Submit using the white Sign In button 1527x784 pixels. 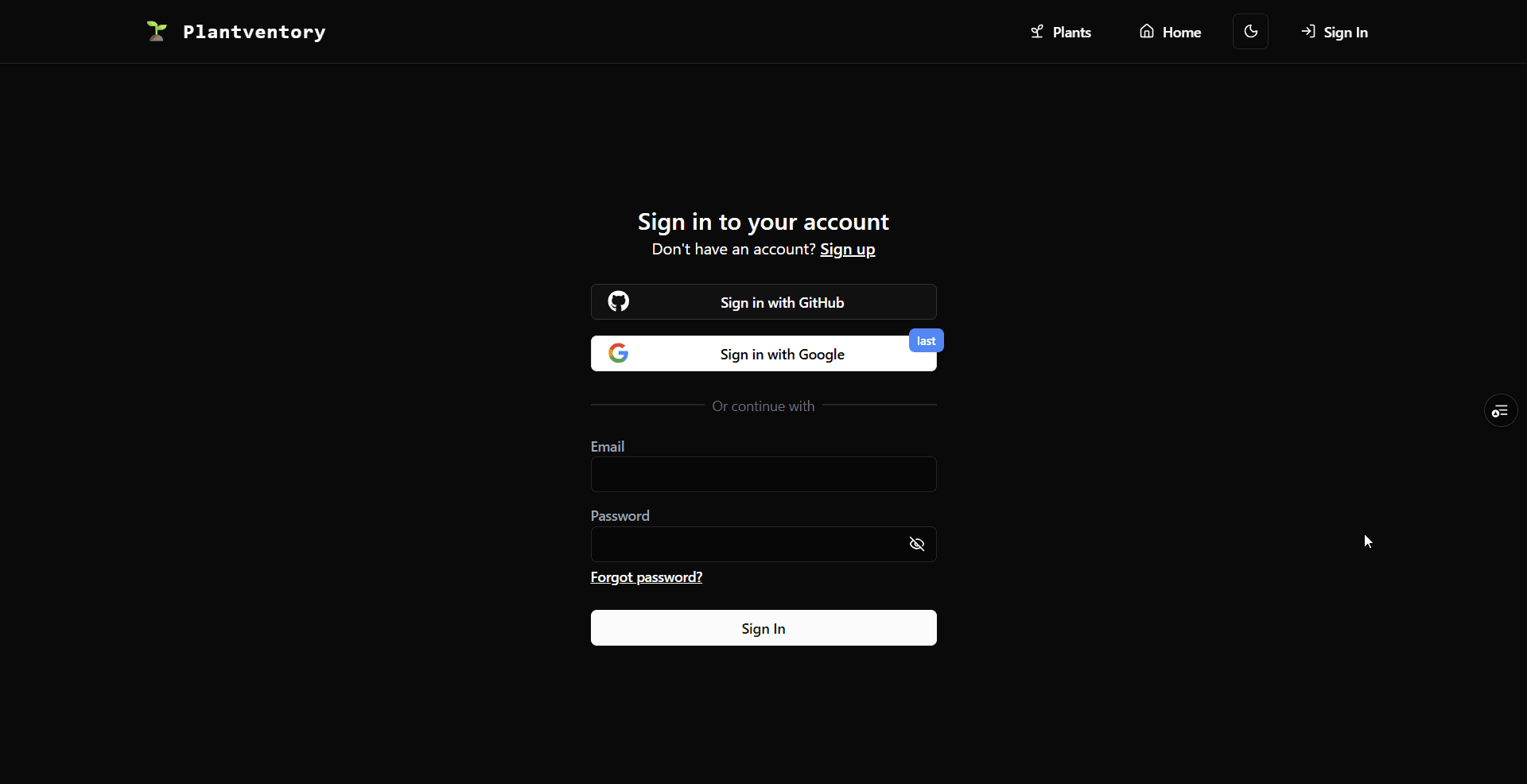click(x=763, y=628)
